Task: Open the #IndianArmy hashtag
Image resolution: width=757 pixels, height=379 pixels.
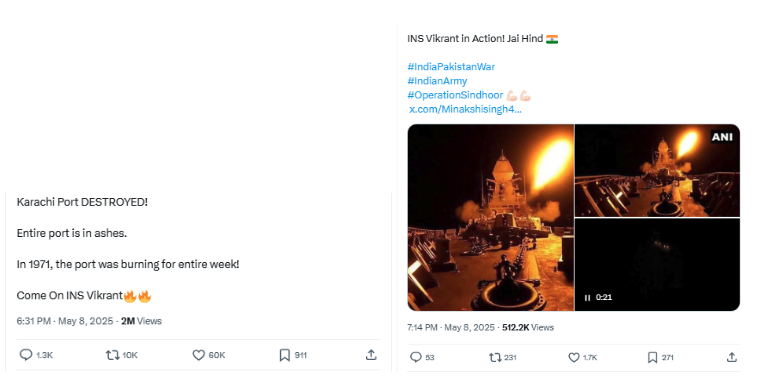Action: click(437, 81)
